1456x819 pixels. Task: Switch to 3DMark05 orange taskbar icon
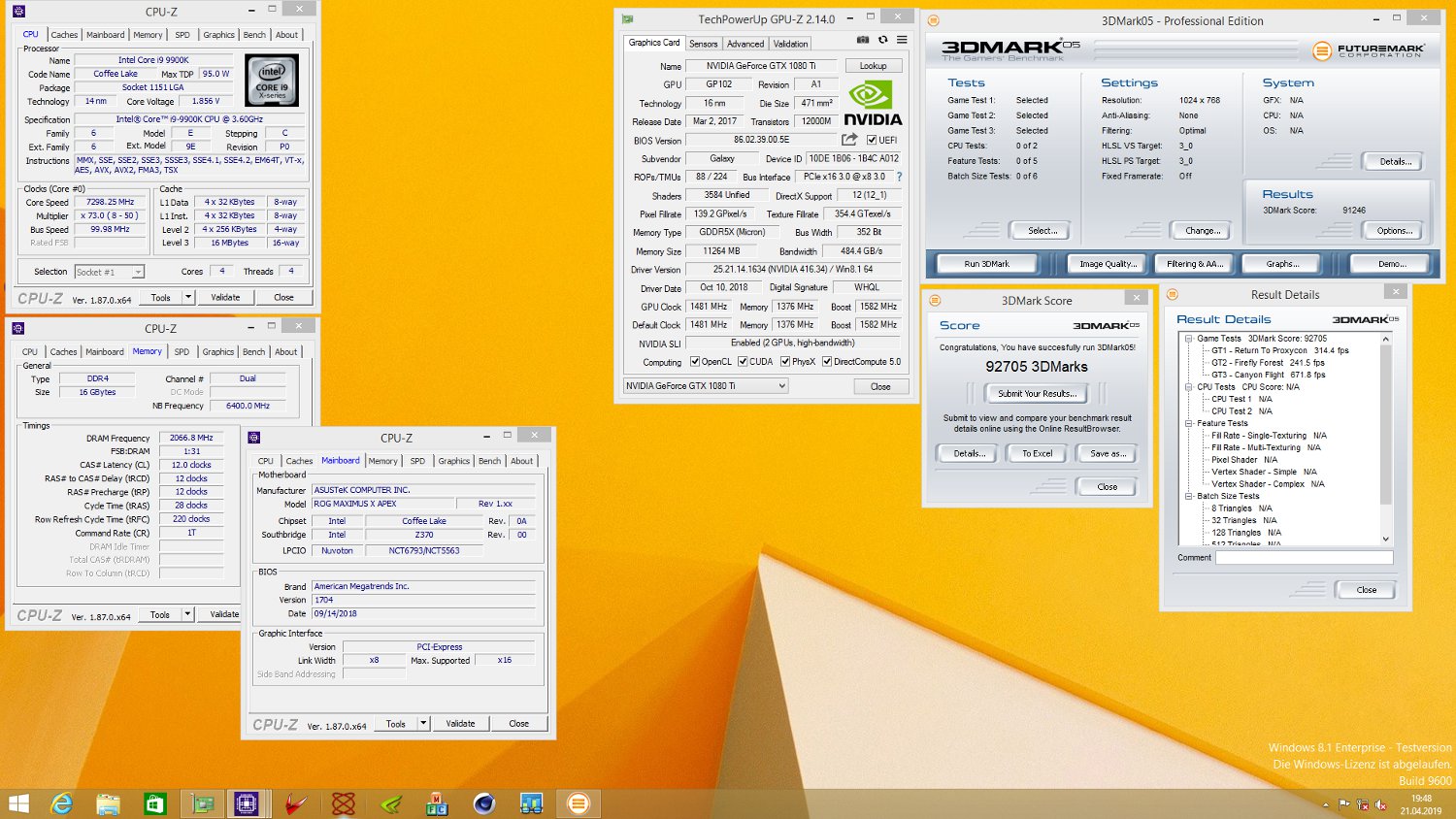pyautogui.click(x=579, y=803)
